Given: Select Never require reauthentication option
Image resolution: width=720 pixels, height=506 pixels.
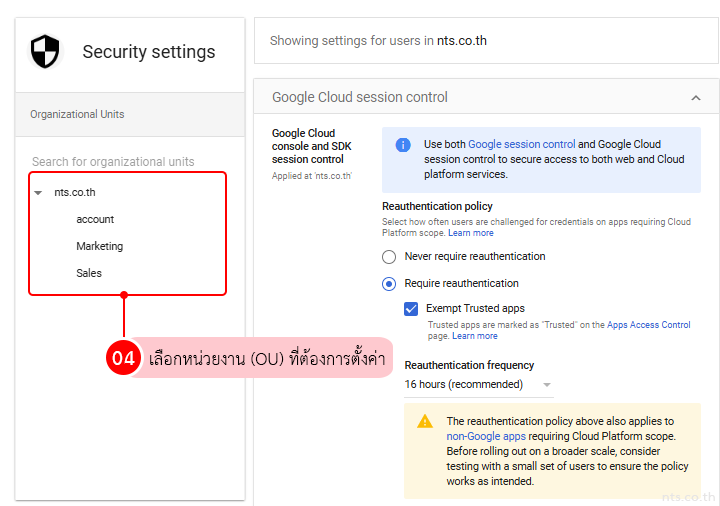Looking at the screenshot, I should click(x=389, y=257).
